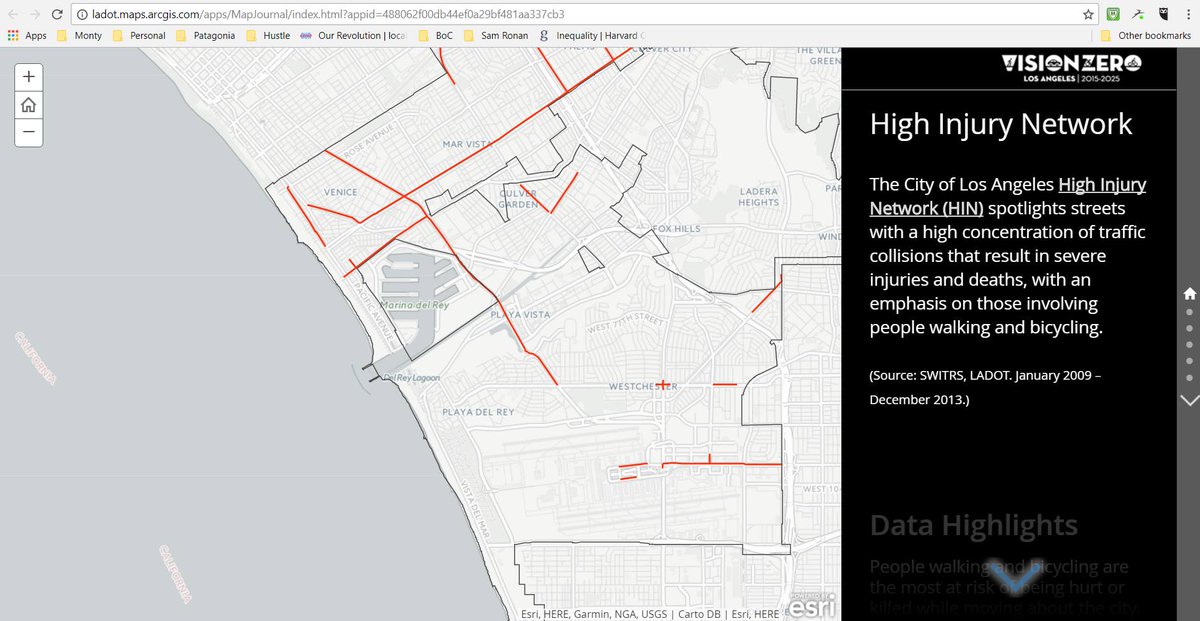Go to home section in side navigation
This screenshot has width=1200, height=621.
[1189, 293]
